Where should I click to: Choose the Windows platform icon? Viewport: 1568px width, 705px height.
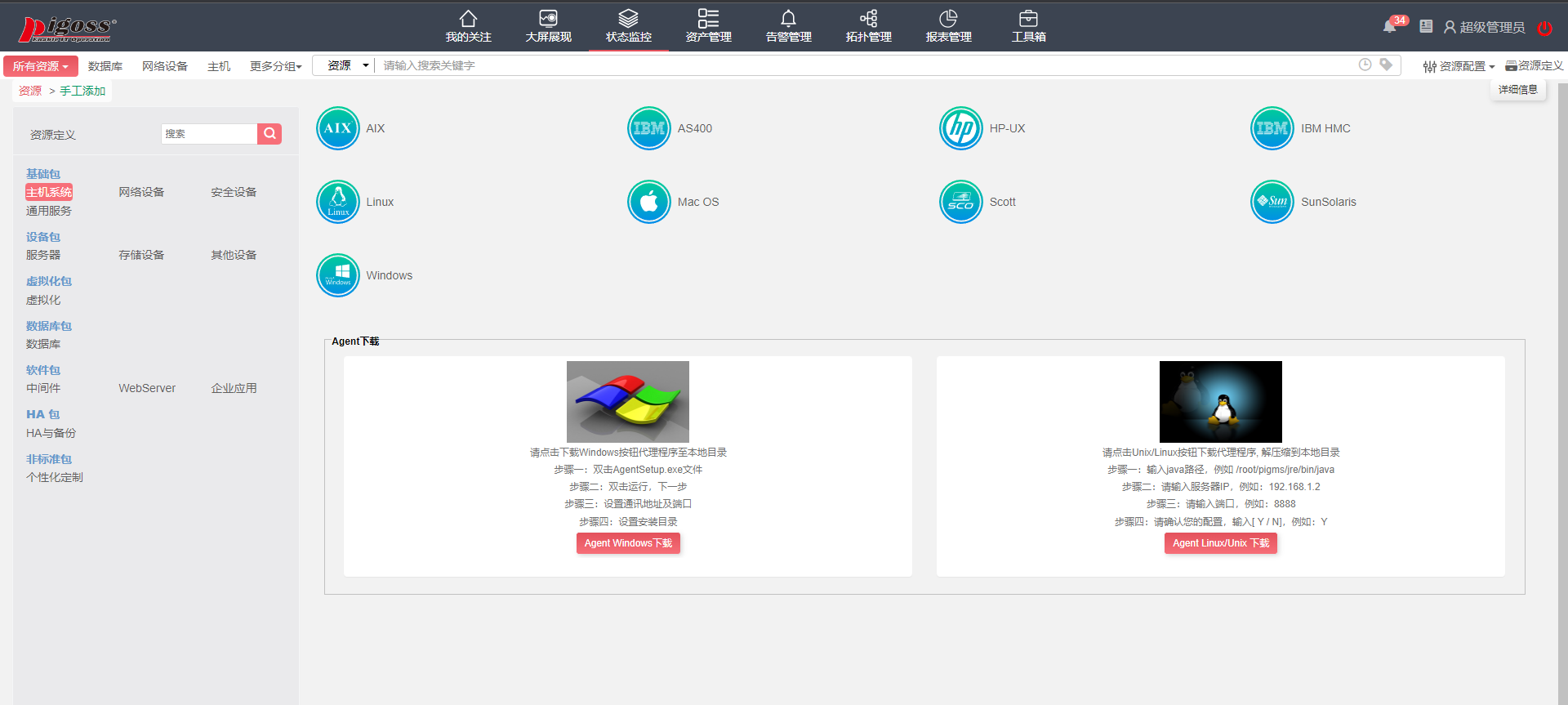338,275
